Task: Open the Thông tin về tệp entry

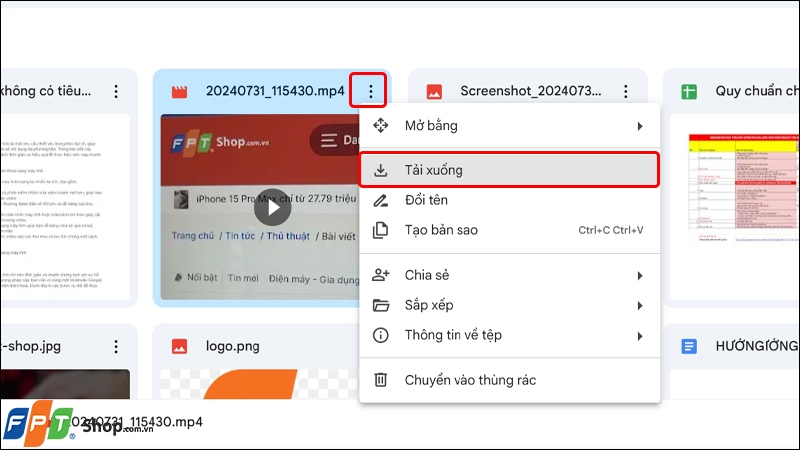Action: (509, 335)
